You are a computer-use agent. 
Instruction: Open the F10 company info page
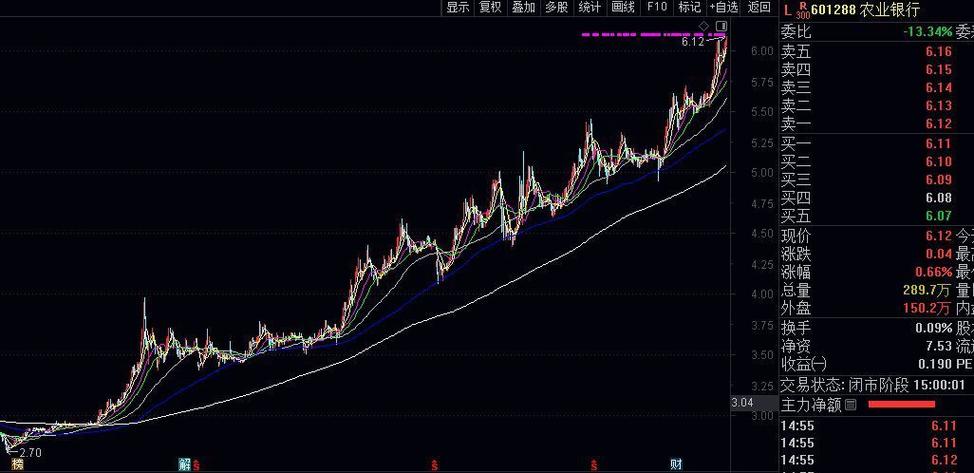pyautogui.click(x=656, y=7)
